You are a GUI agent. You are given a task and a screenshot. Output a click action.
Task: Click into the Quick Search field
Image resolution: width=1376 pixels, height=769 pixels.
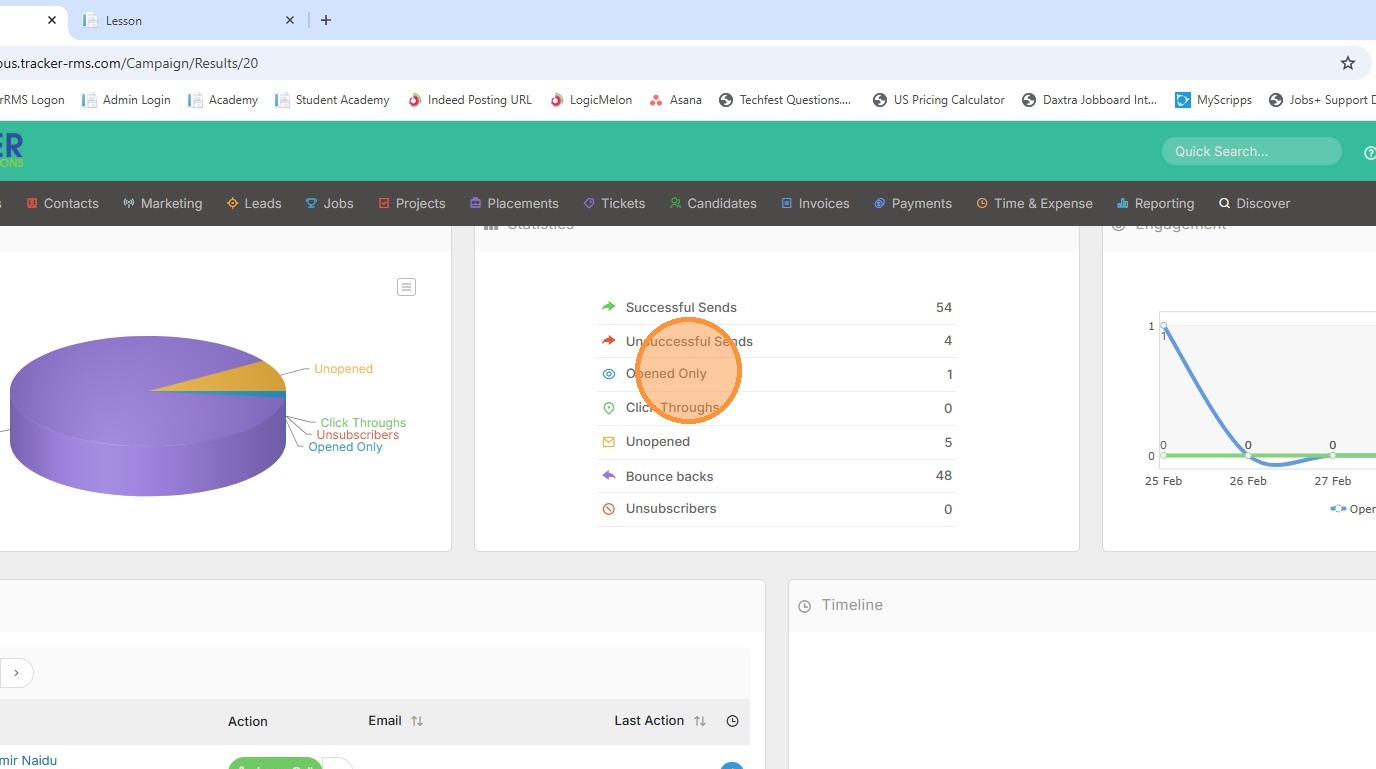point(1250,151)
